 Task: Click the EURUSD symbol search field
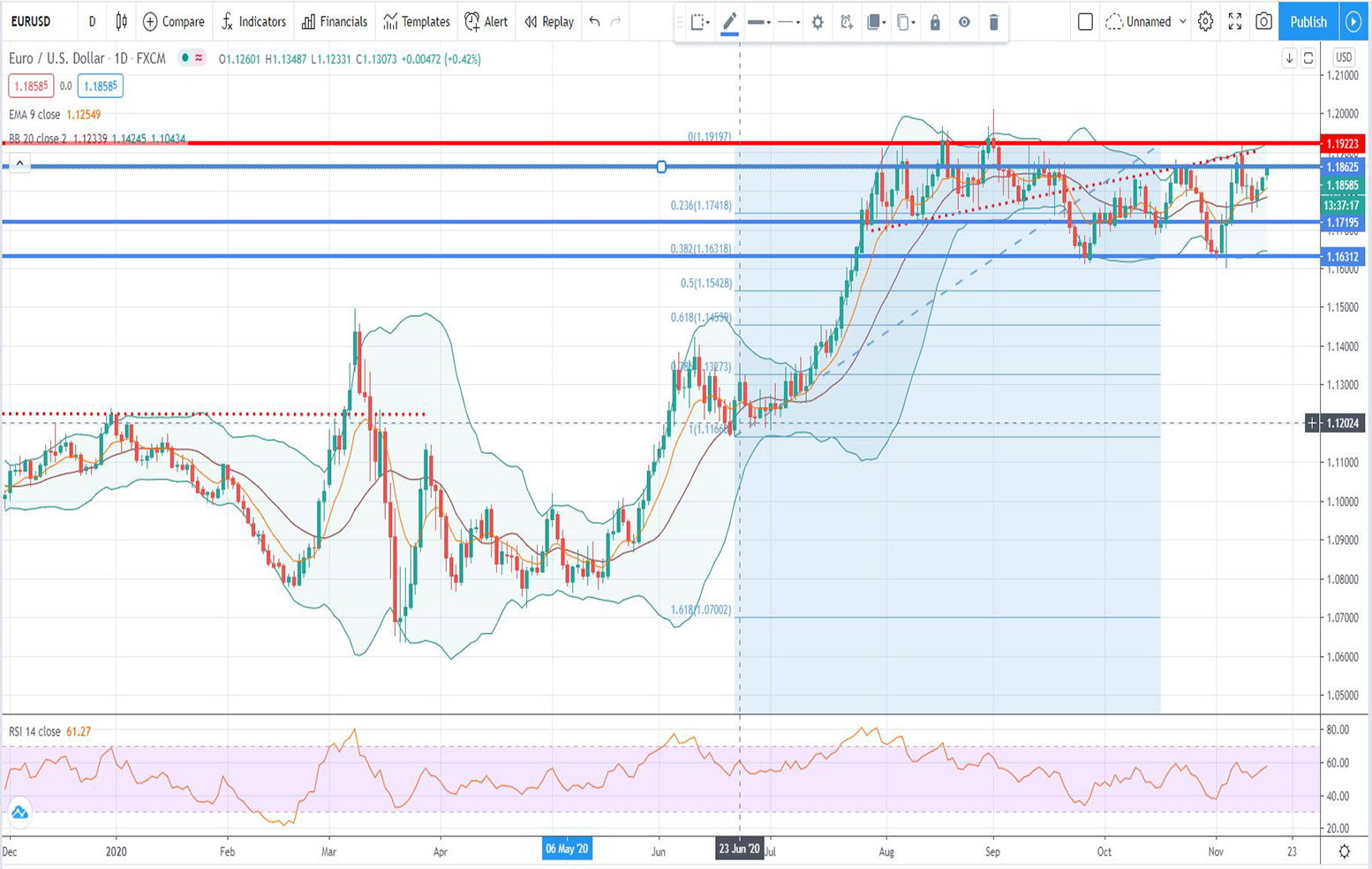(31, 21)
